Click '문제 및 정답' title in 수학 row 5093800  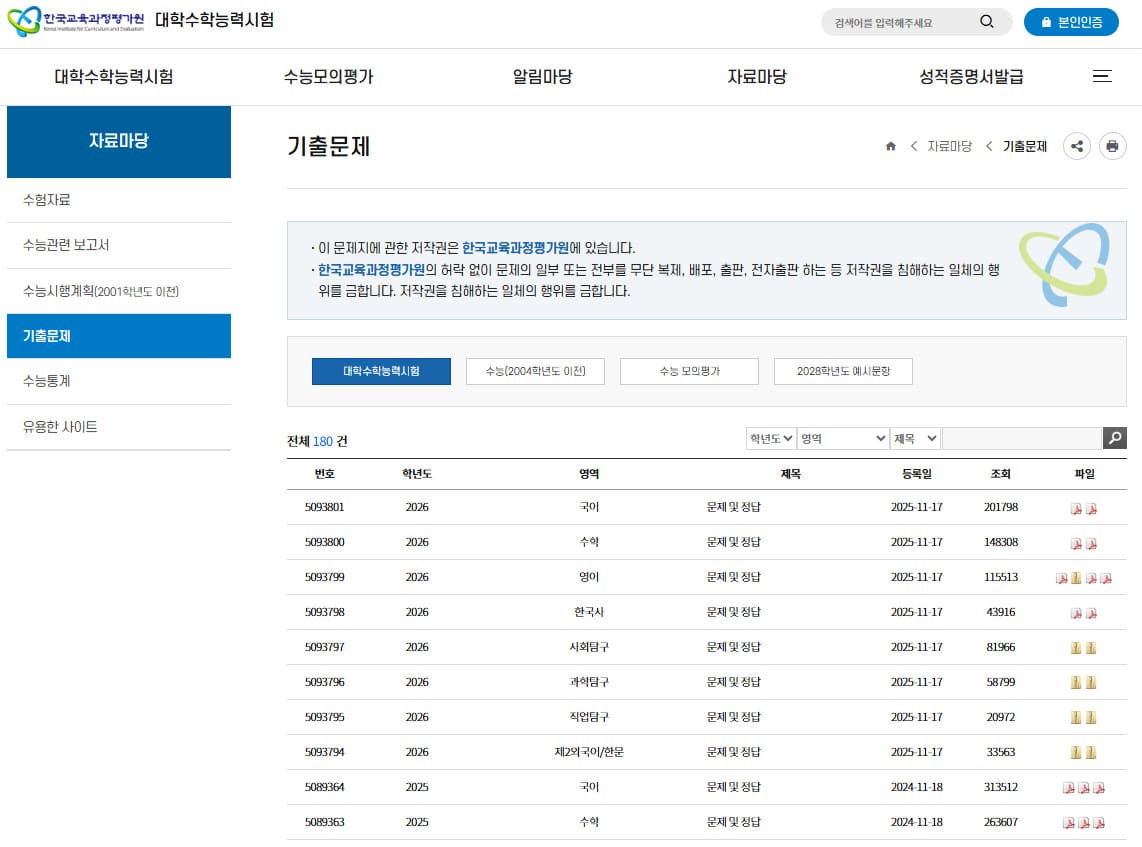[x=733, y=542]
